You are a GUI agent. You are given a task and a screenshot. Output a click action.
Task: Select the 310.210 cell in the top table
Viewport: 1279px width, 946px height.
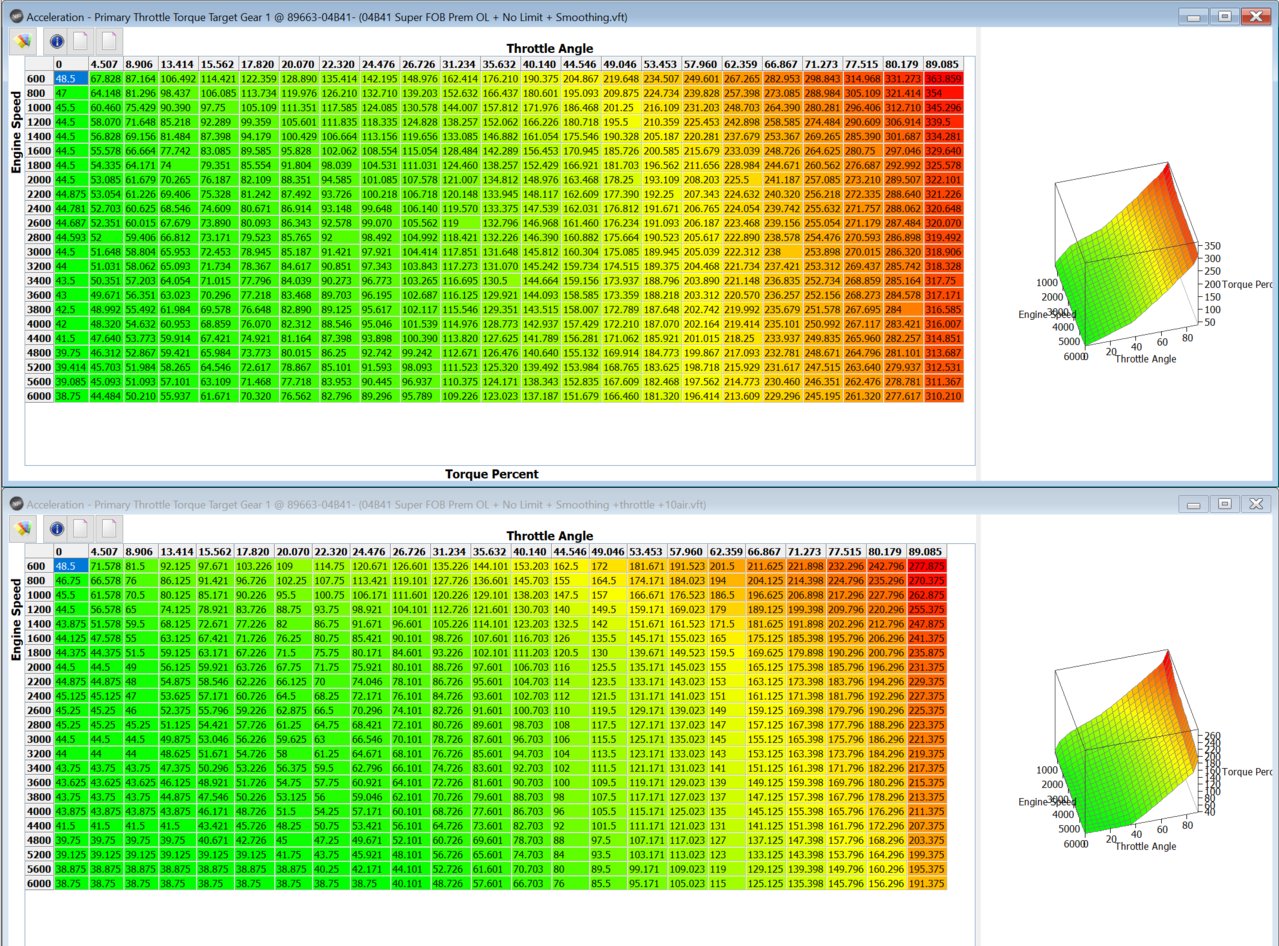(x=945, y=397)
